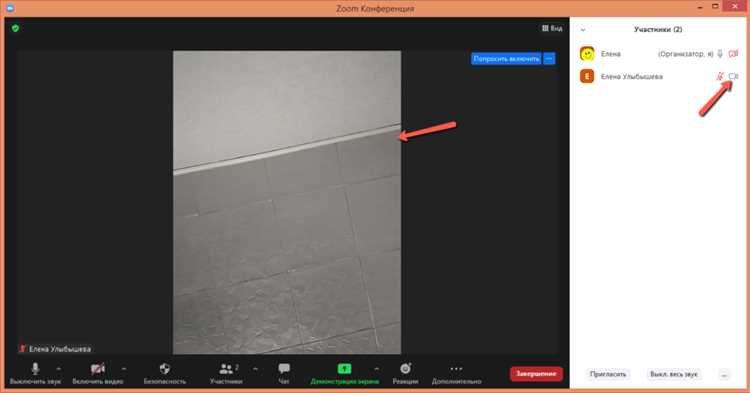
Task: Expand video options arrow beside camera
Action: point(124,369)
